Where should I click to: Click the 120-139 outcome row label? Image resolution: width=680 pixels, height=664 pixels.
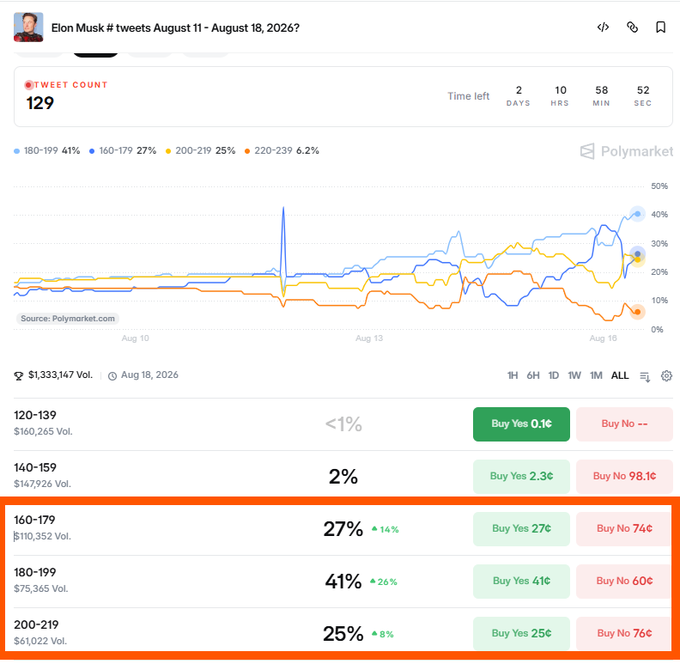pyautogui.click(x=35, y=415)
